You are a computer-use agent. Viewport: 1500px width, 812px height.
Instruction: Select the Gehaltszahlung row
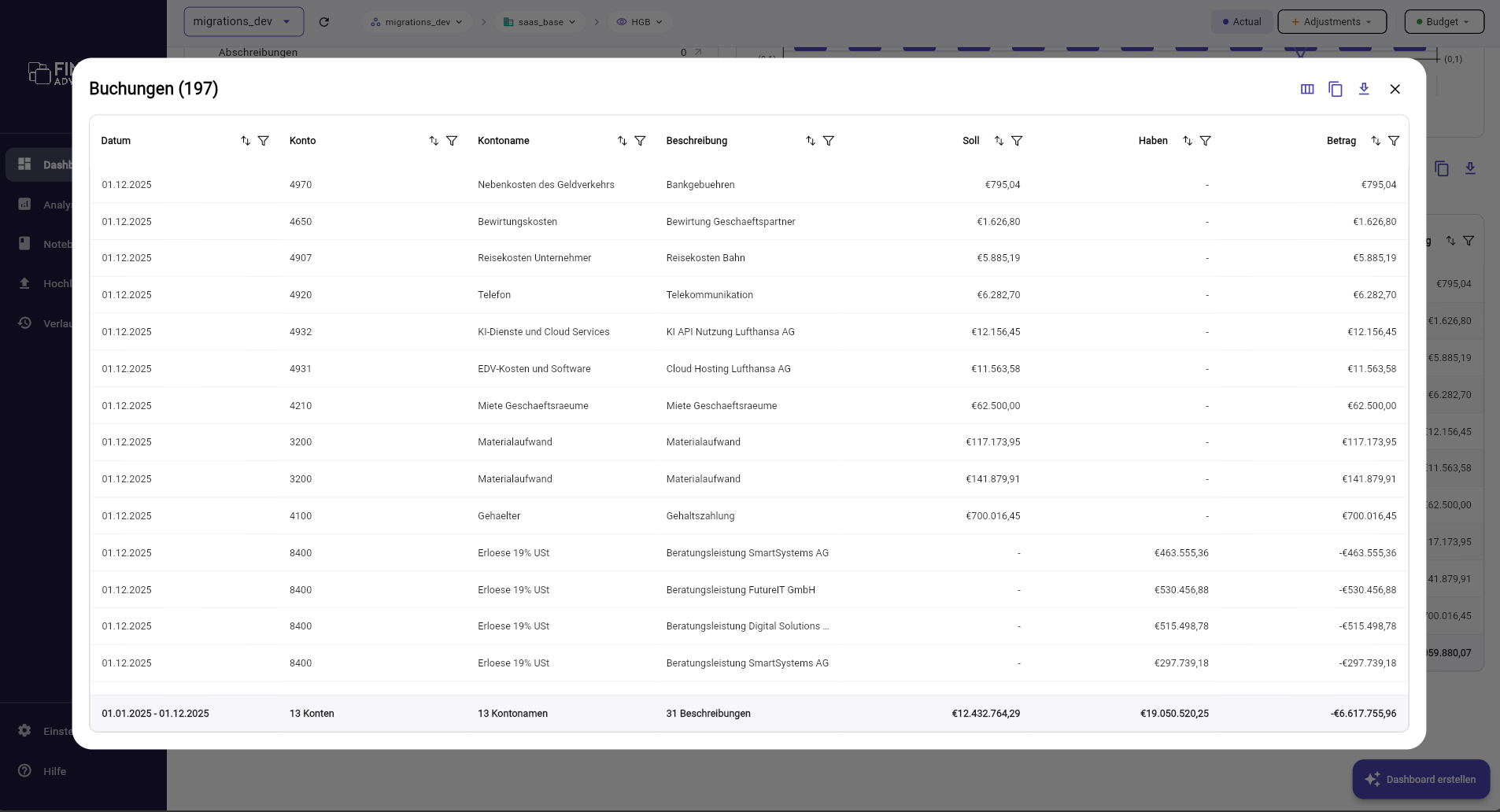(749, 516)
